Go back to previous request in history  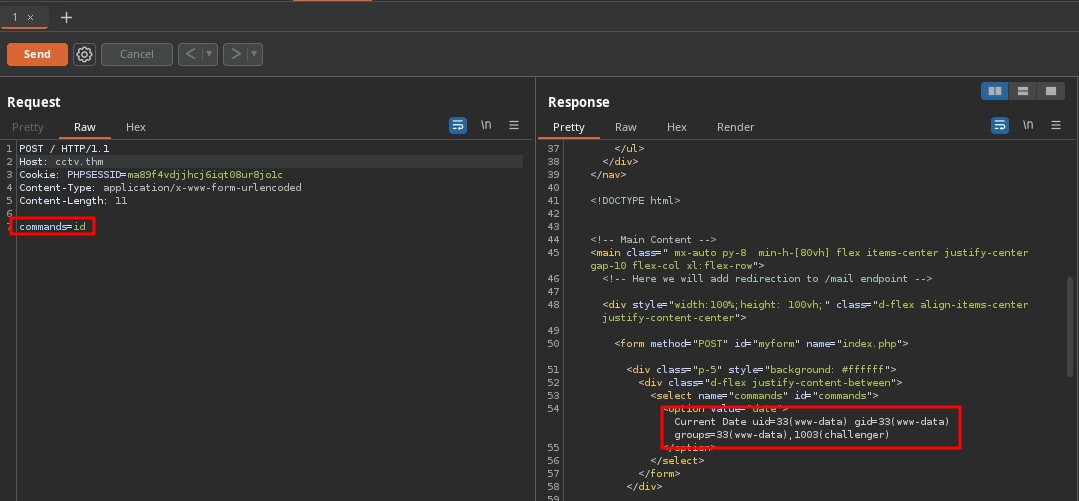(x=190, y=55)
